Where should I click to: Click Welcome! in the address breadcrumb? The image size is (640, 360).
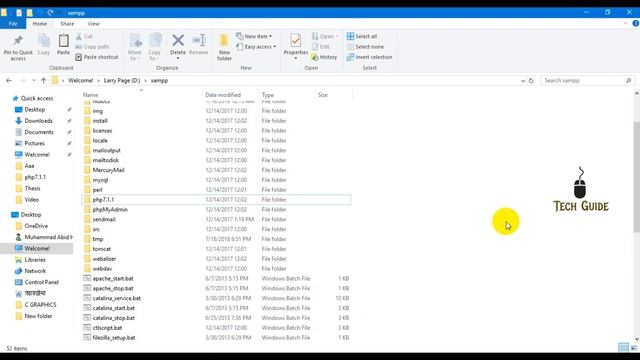coord(81,80)
